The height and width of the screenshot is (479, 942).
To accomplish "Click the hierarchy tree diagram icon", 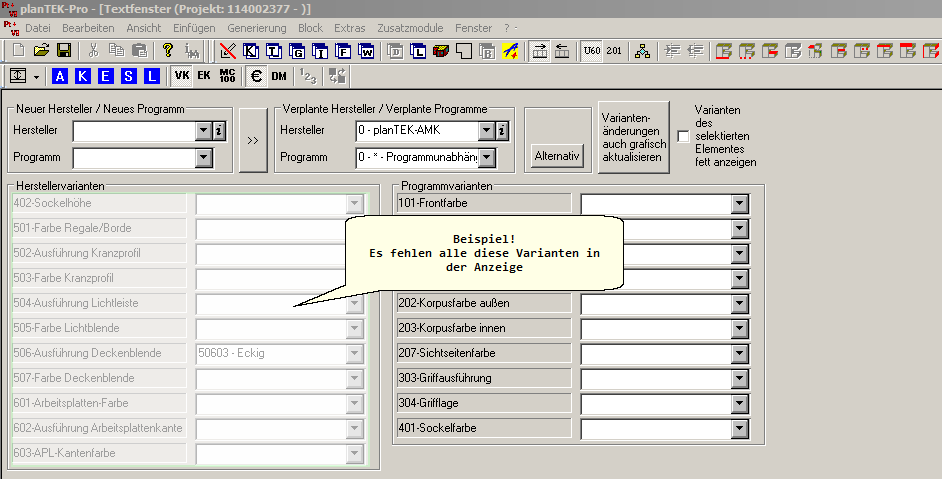I will coord(641,50).
